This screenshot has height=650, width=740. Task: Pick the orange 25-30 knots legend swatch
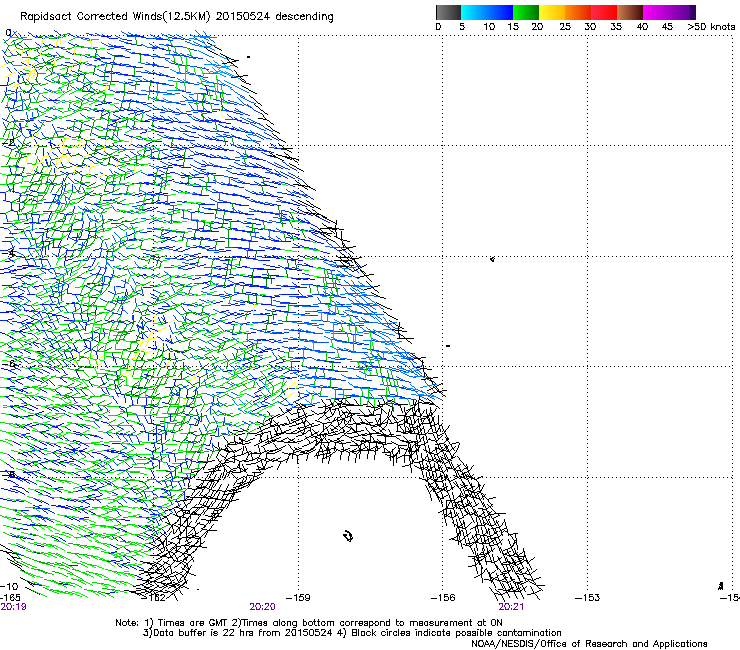click(578, 12)
